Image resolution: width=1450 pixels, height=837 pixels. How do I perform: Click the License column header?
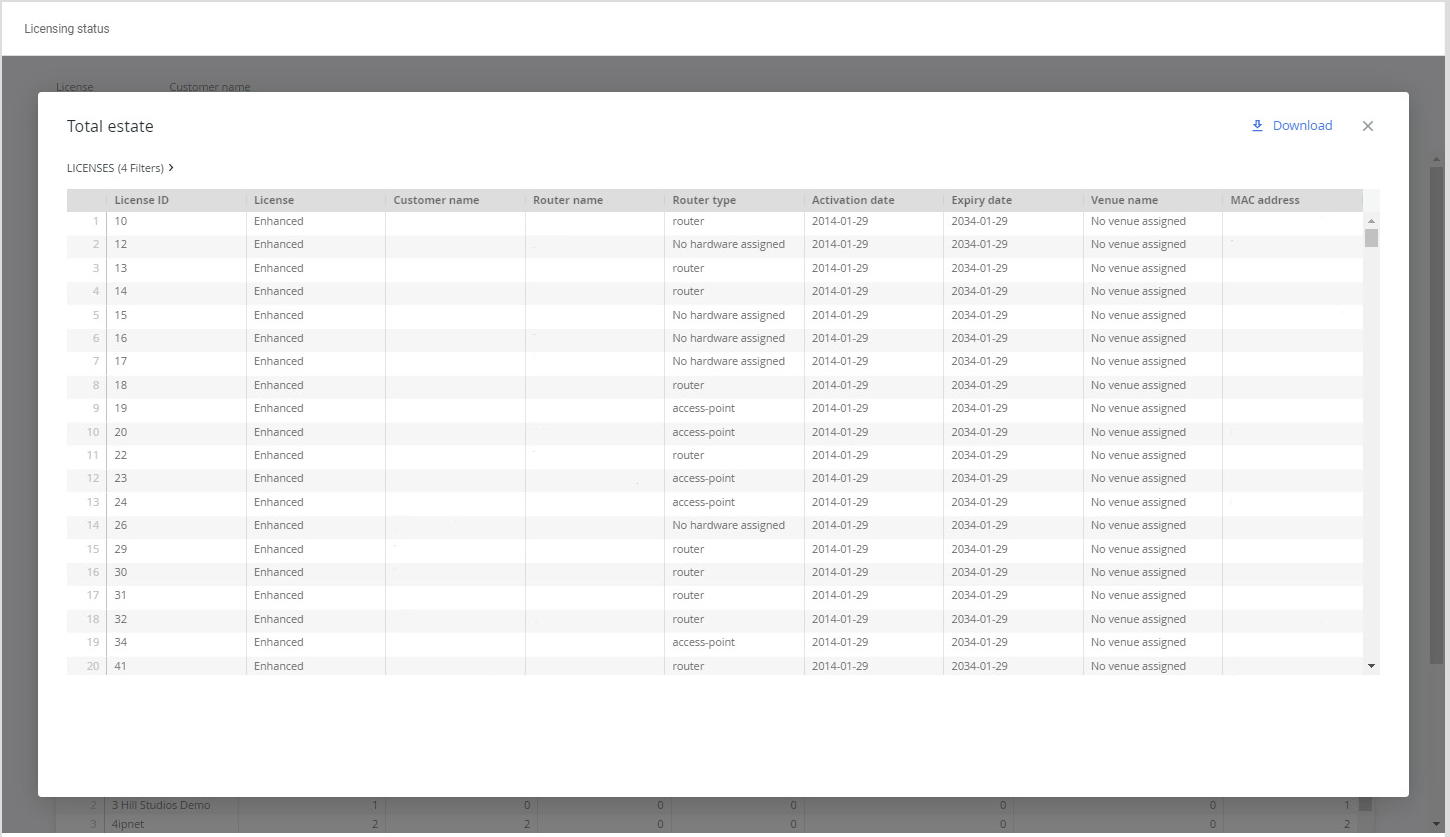click(274, 200)
